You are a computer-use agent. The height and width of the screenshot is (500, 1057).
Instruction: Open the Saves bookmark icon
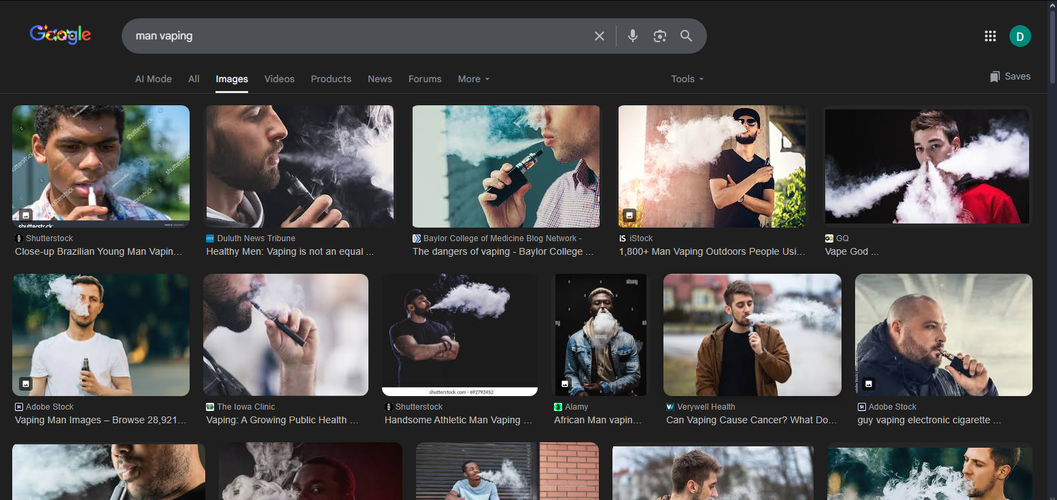(995, 77)
